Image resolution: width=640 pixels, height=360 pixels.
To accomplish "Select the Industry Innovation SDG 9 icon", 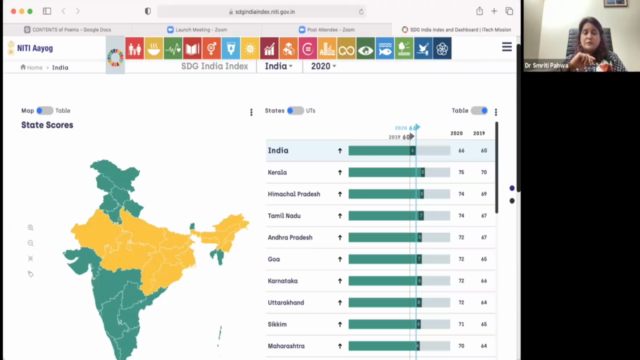I will pos(289,49).
